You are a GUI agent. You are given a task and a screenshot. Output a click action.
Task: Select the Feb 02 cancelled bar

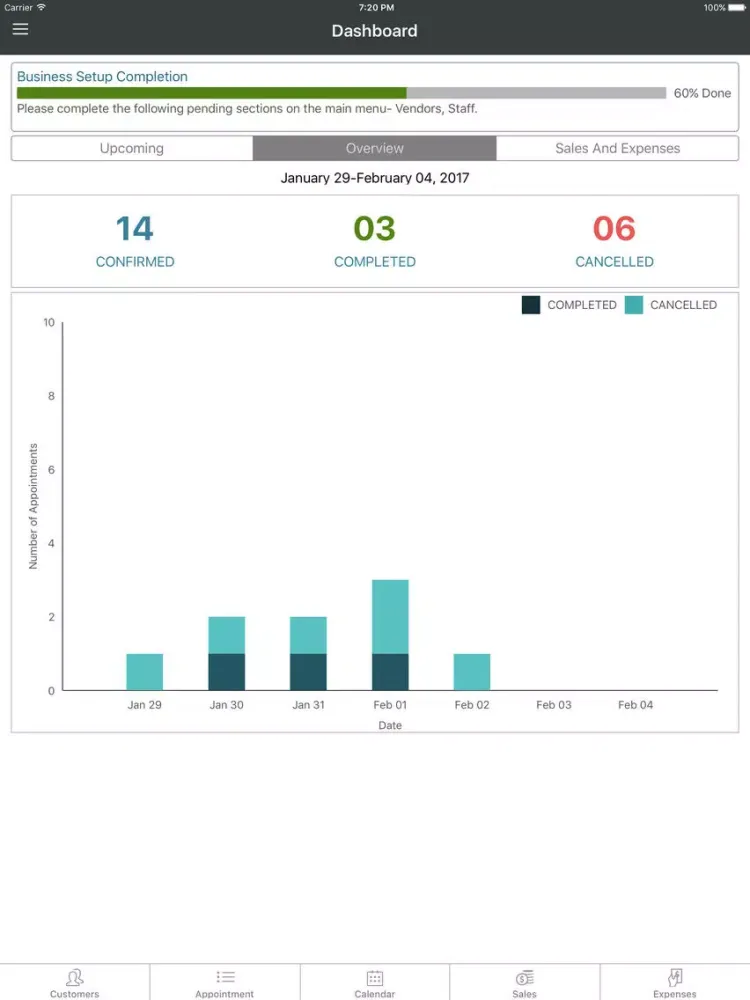coord(472,672)
